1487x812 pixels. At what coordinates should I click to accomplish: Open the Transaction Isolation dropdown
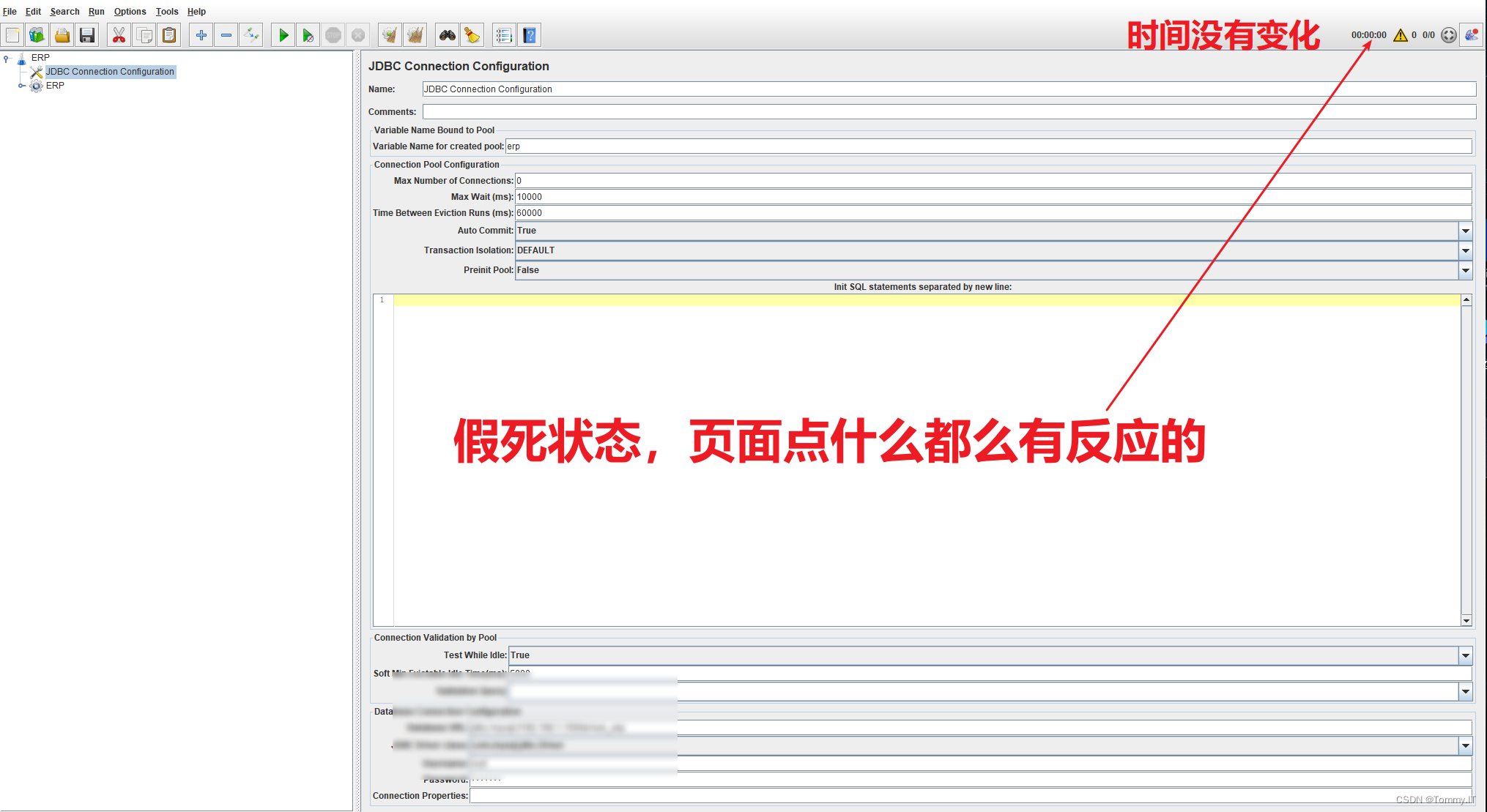pos(1466,250)
